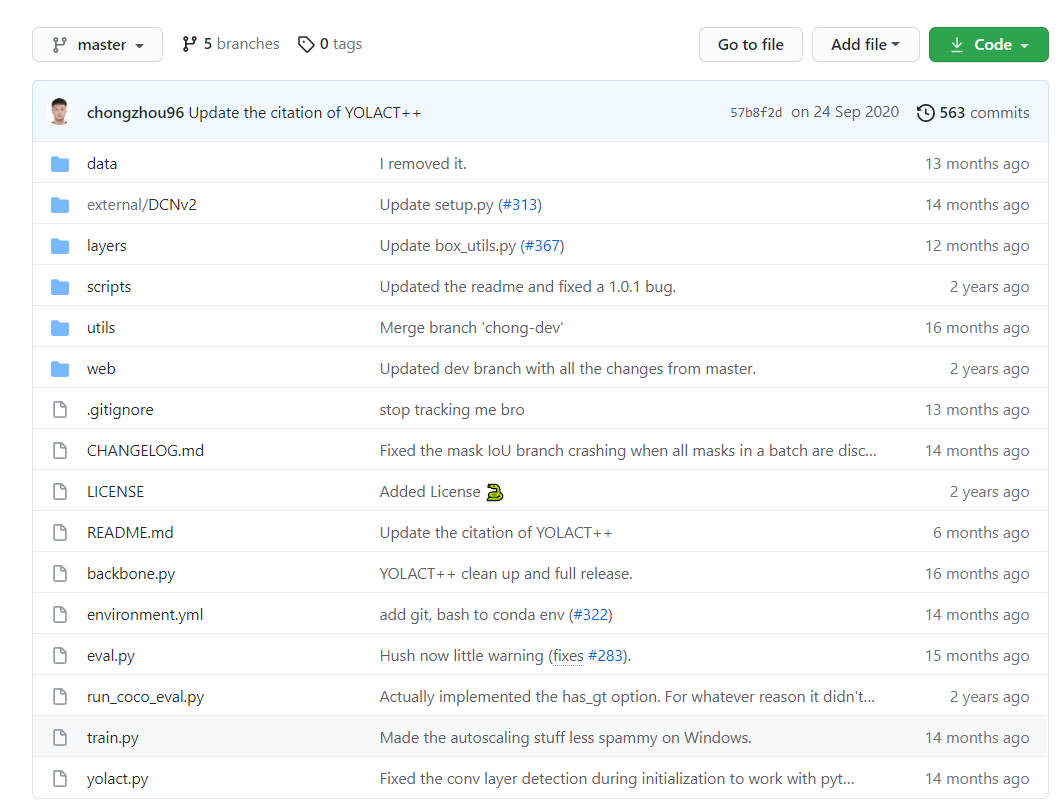1062x812 pixels.
Task: Click the layers folder icon
Action: click(60, 246)
